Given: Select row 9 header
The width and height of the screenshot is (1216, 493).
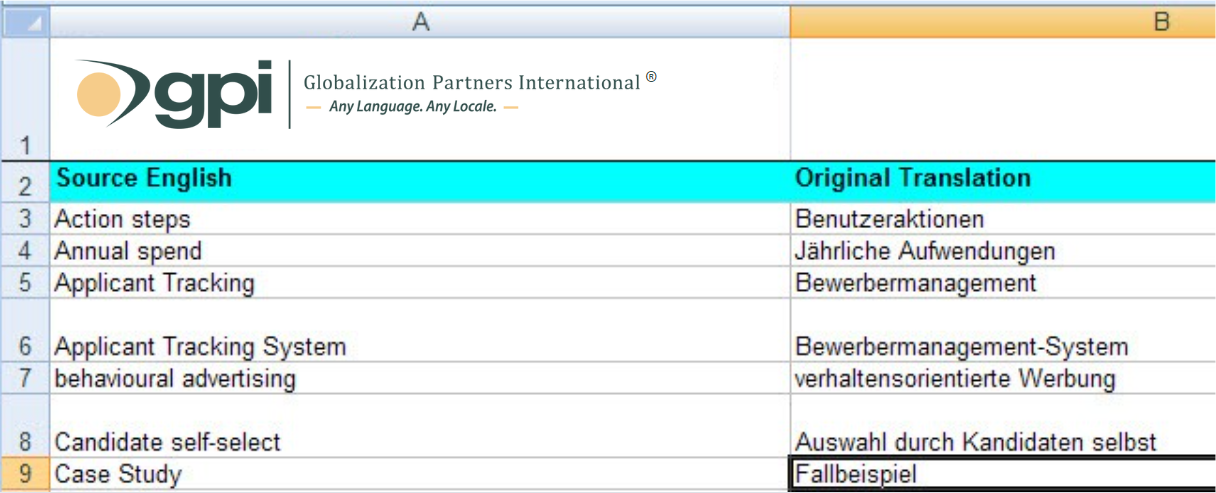Looking at the screenshot, I should point(25,474).
